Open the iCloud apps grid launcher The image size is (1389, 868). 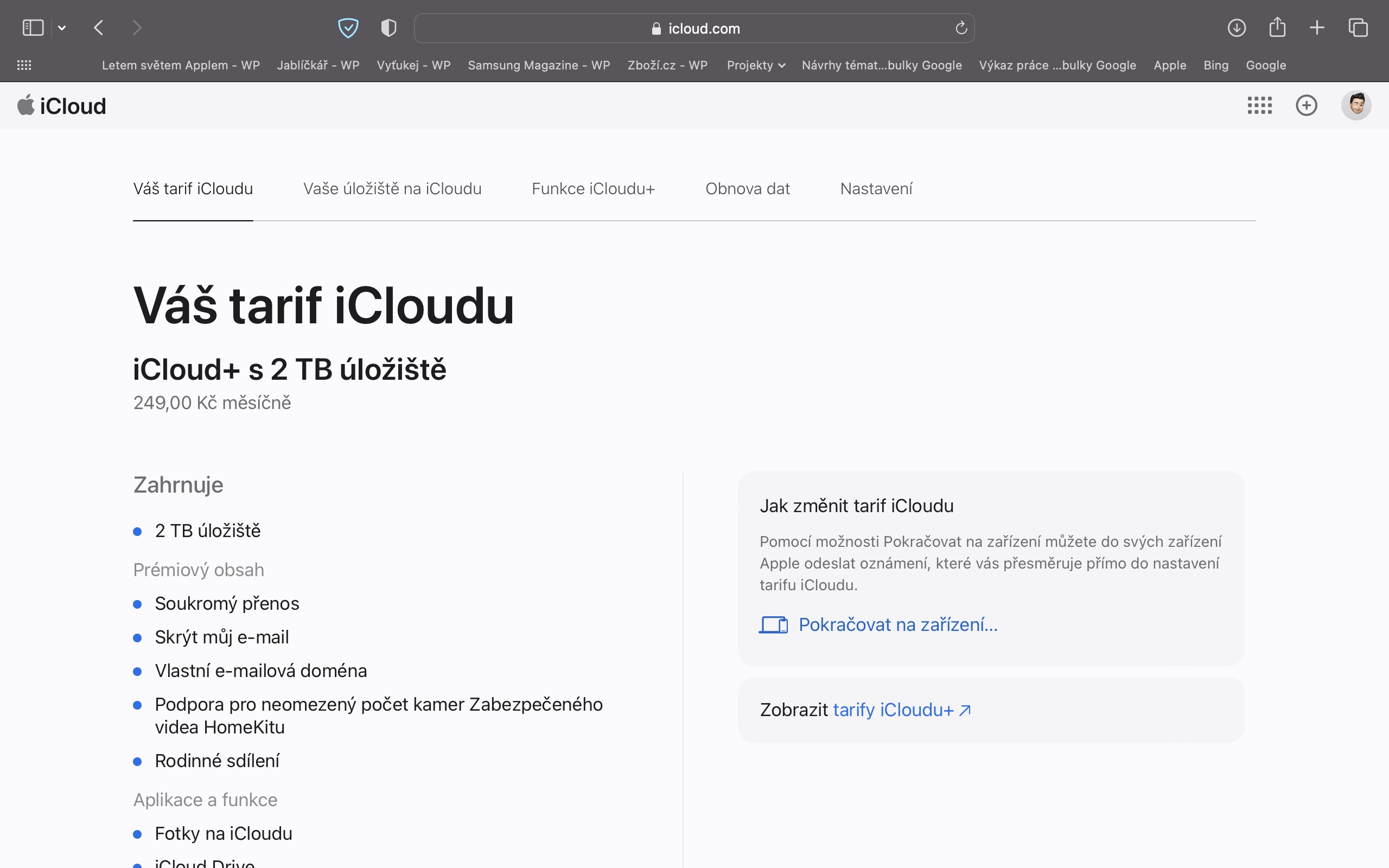pos(1259,105)
